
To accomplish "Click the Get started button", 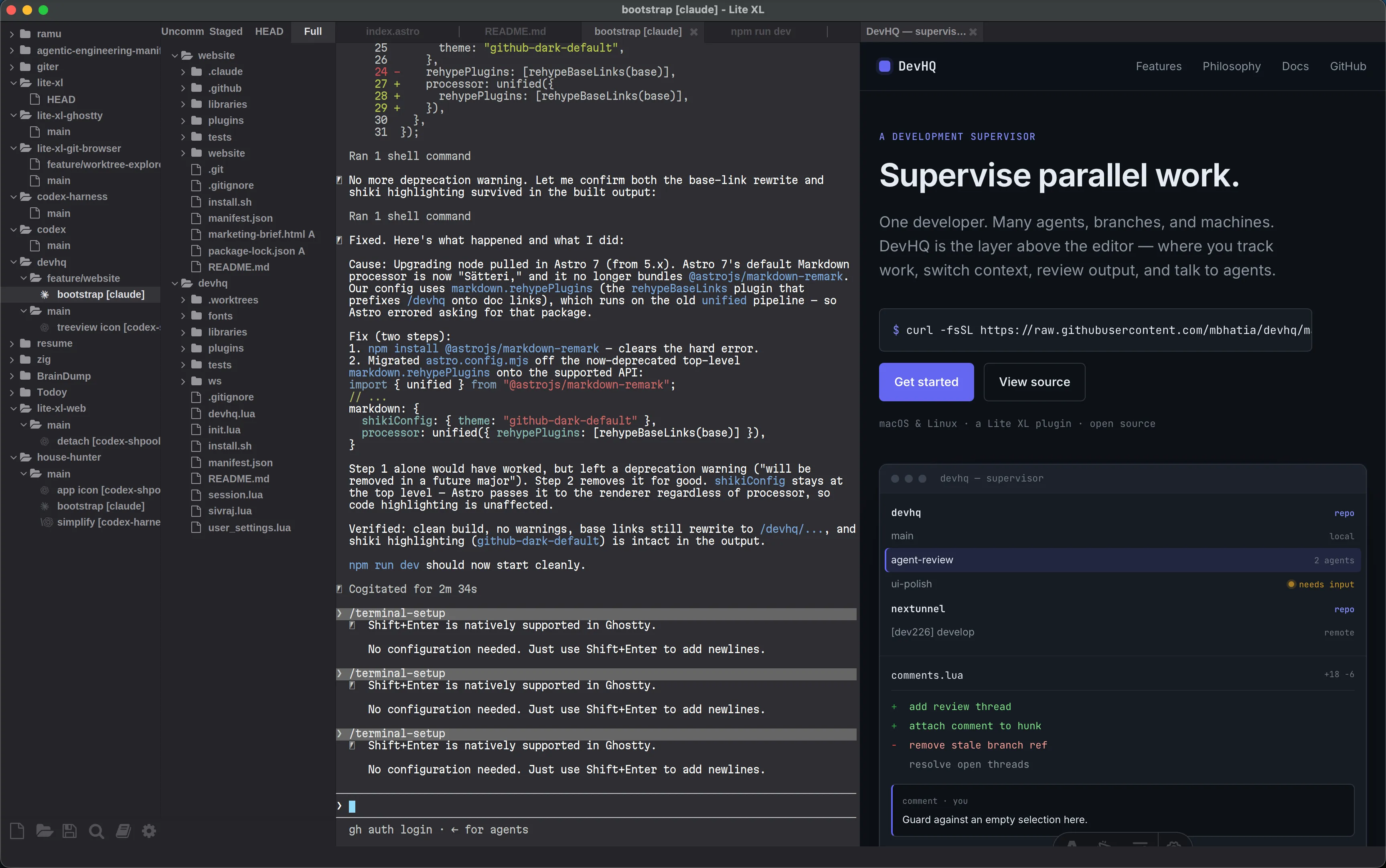I will 926,382.
